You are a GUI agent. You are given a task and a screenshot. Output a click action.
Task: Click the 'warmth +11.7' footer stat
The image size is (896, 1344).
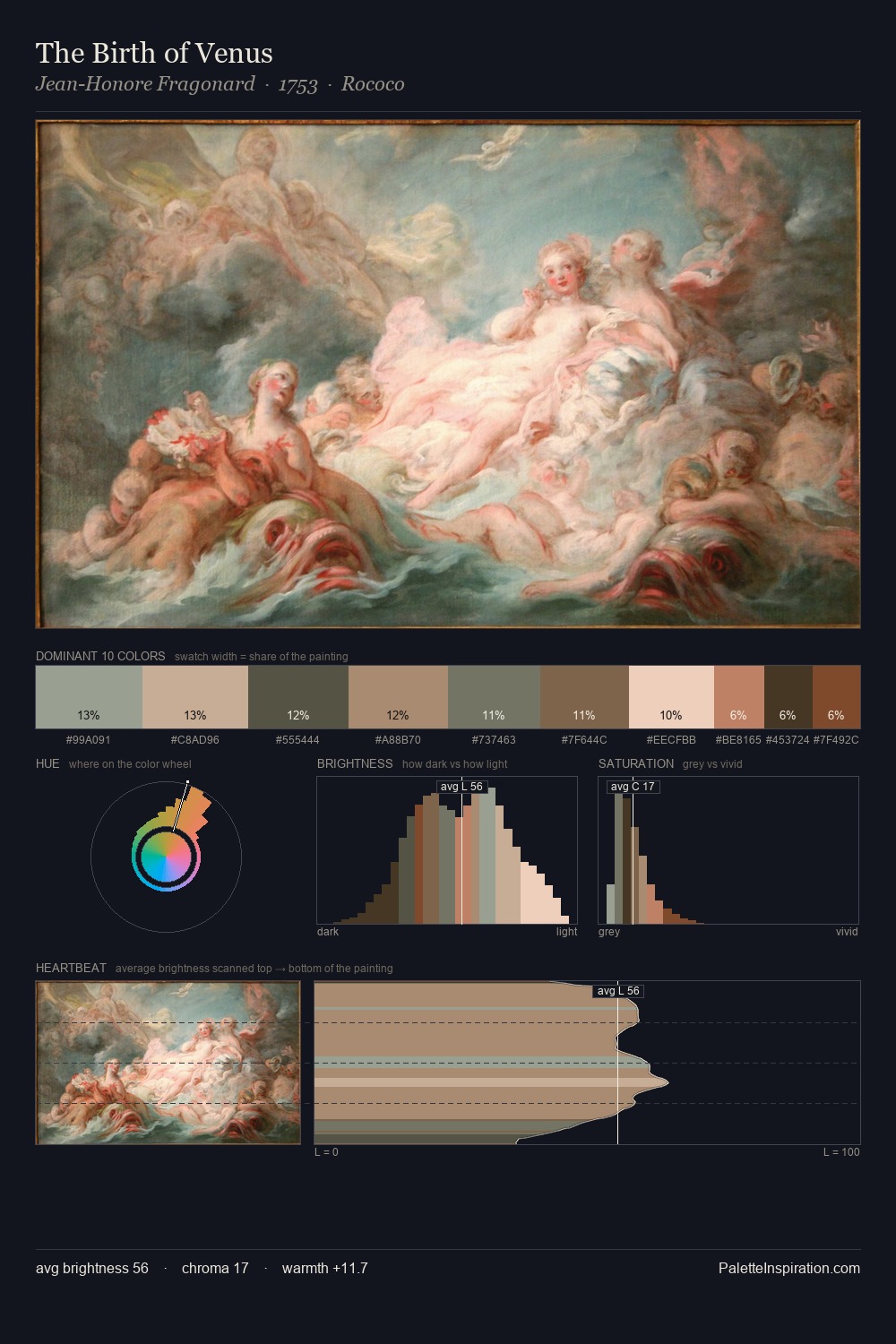[325, 1268]
